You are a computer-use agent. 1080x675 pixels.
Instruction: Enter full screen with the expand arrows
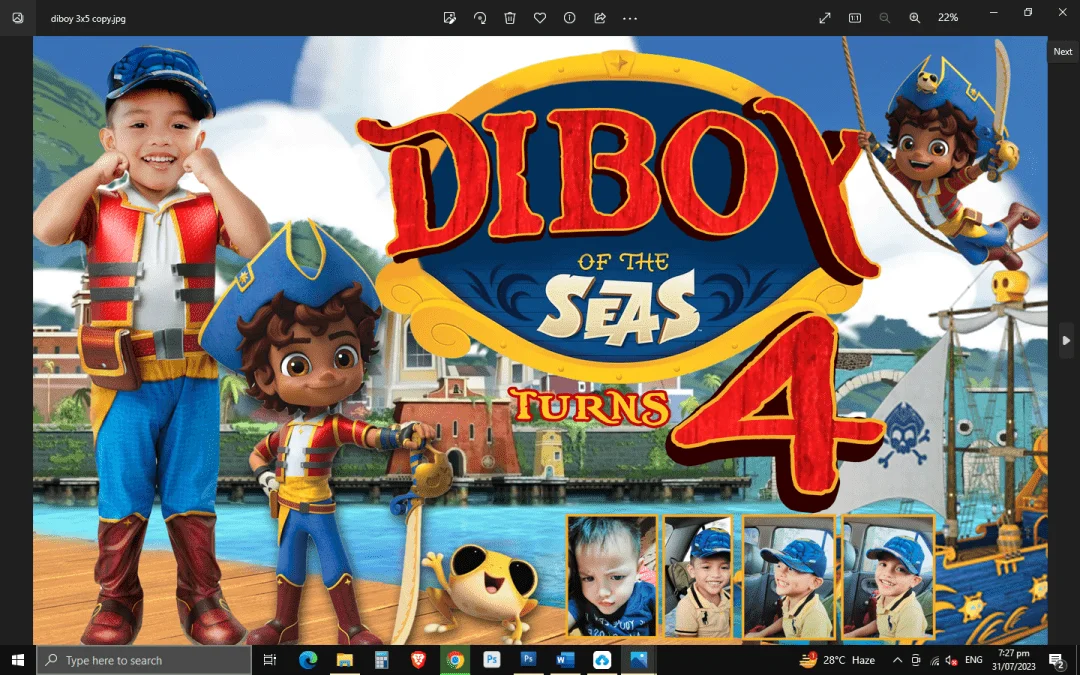click(824, 18)
